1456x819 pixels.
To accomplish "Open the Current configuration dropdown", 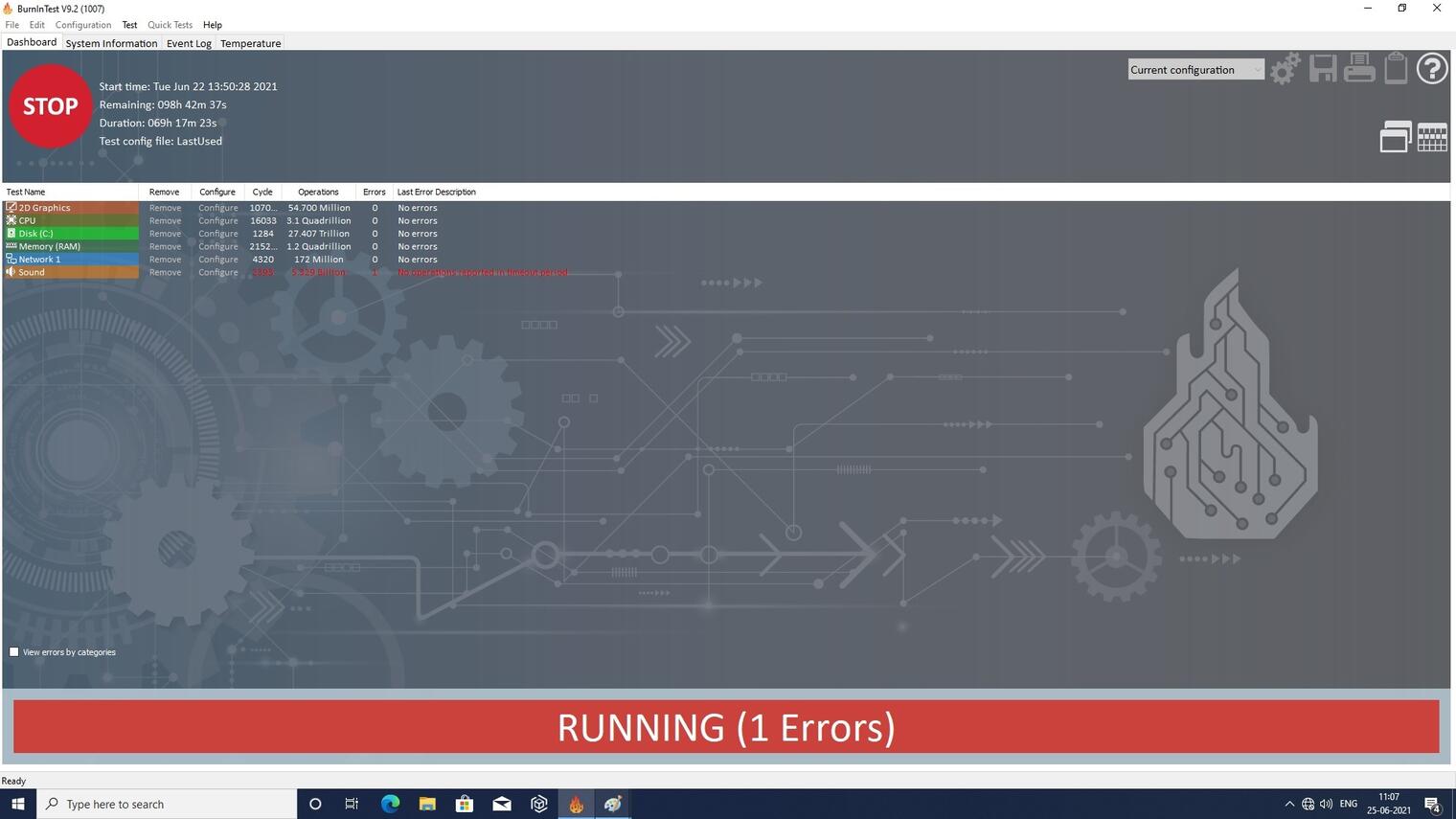I will (x=1195, y=69).
